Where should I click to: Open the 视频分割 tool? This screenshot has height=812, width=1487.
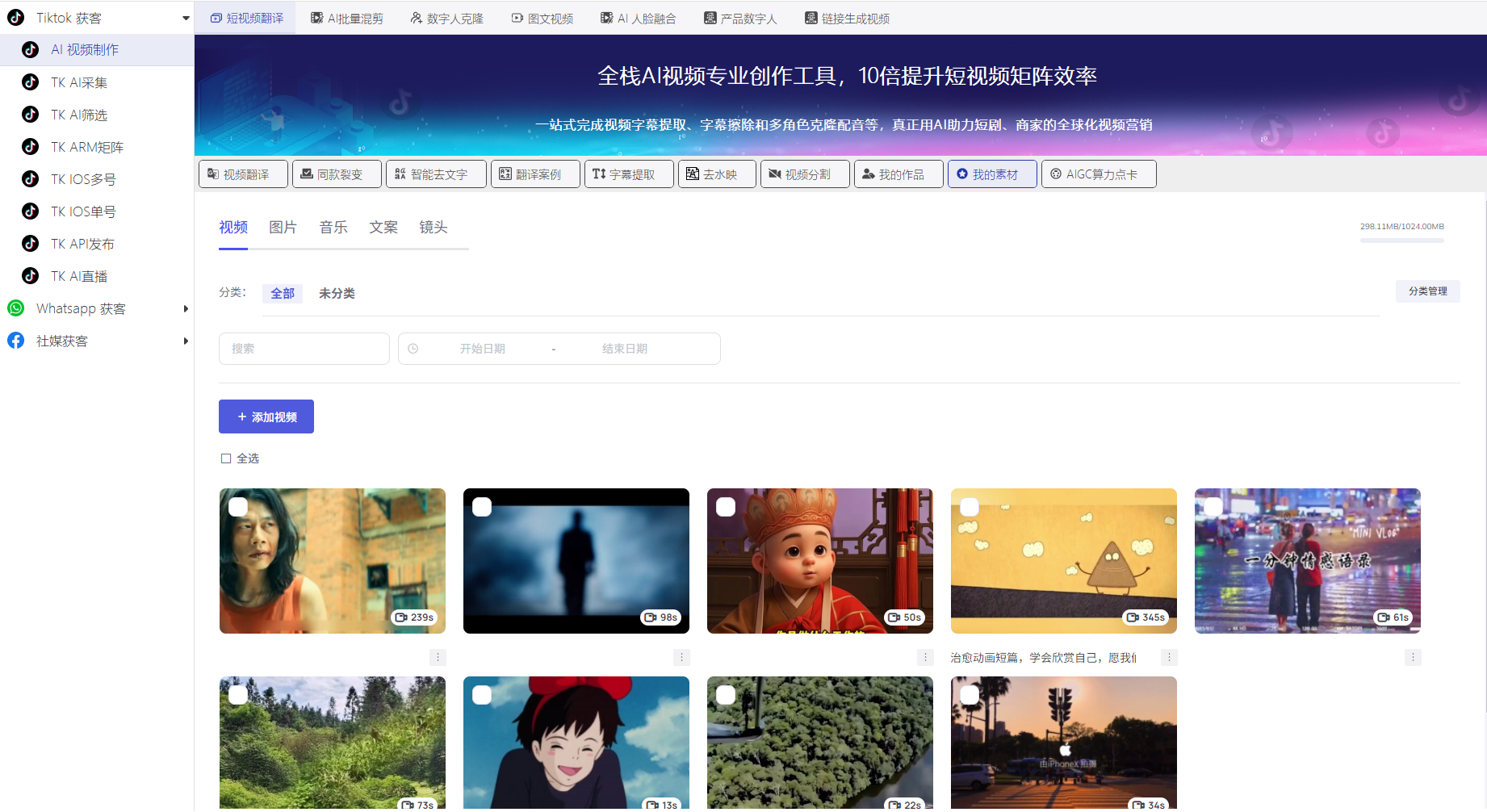[804, 174]
